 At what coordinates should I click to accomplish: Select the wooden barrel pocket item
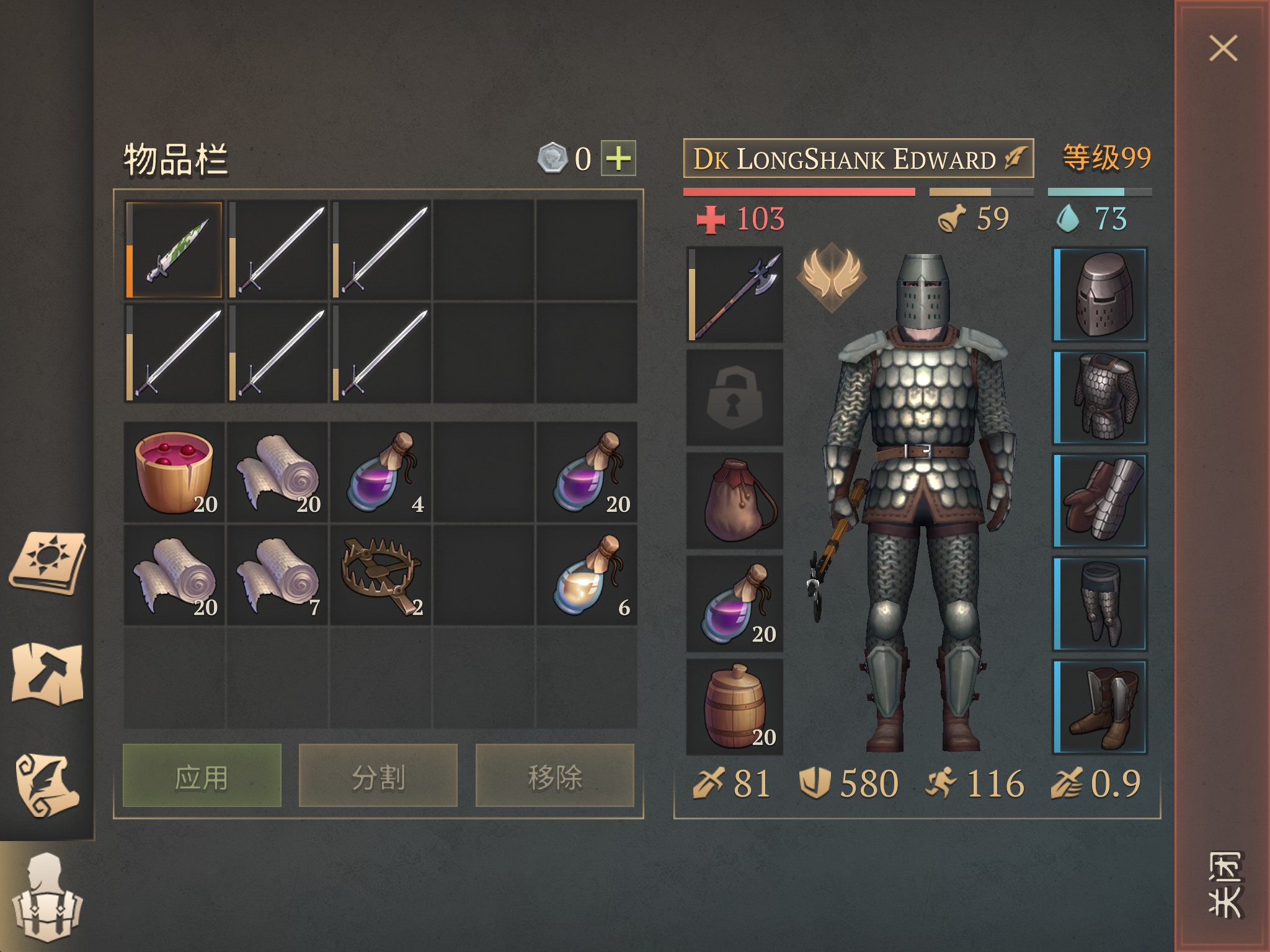click(x=735, y=707)
